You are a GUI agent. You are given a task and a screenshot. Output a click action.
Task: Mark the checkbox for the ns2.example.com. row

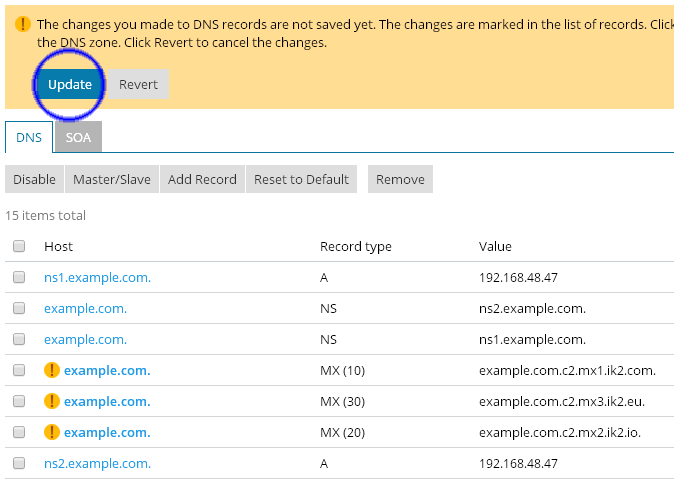pos(19,463)
